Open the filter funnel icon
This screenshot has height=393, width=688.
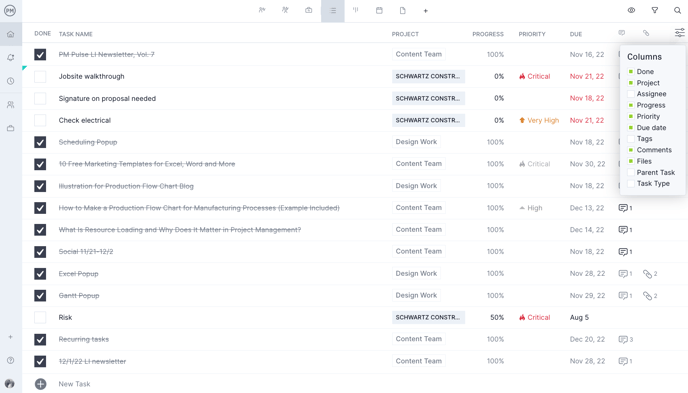pyautogui.click(x=655, y=10)
